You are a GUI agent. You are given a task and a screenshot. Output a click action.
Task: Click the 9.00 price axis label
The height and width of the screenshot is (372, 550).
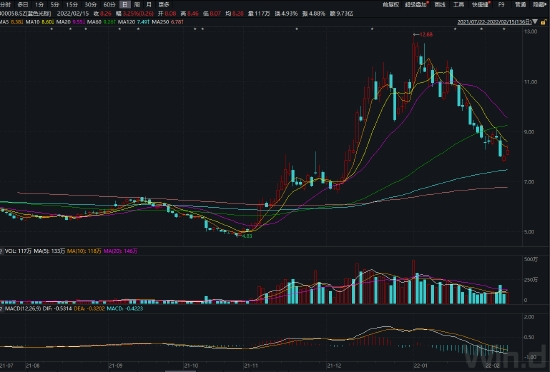530,132
